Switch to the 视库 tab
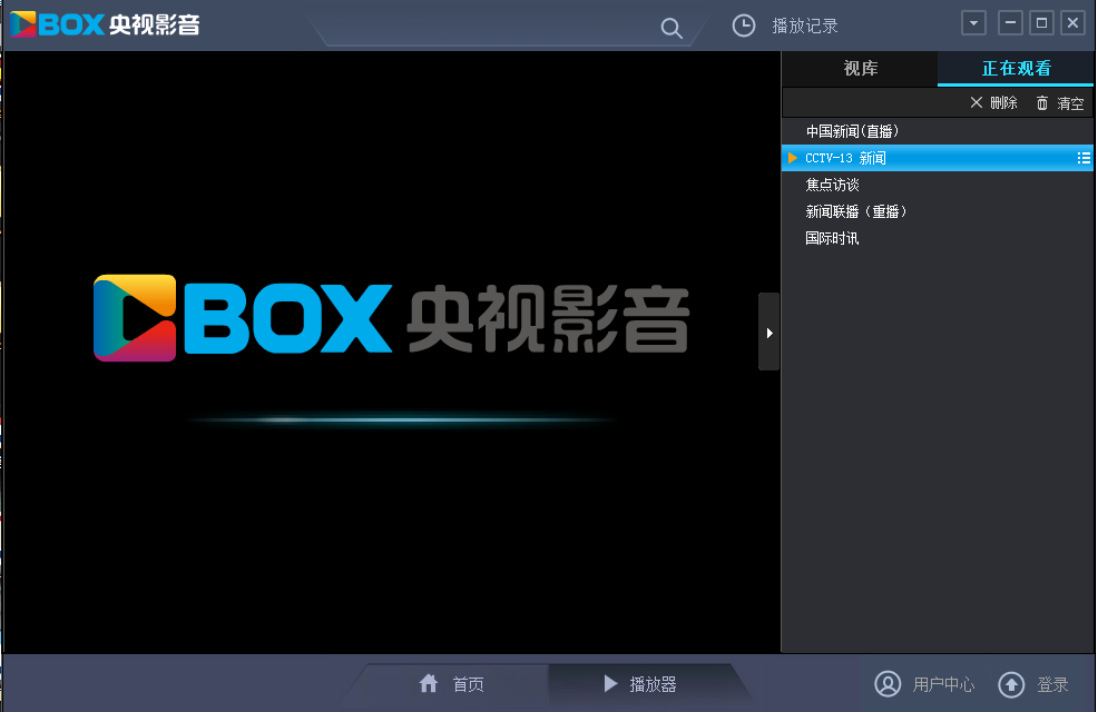This screenshot has height=713, width=1096. coord(860,69)
